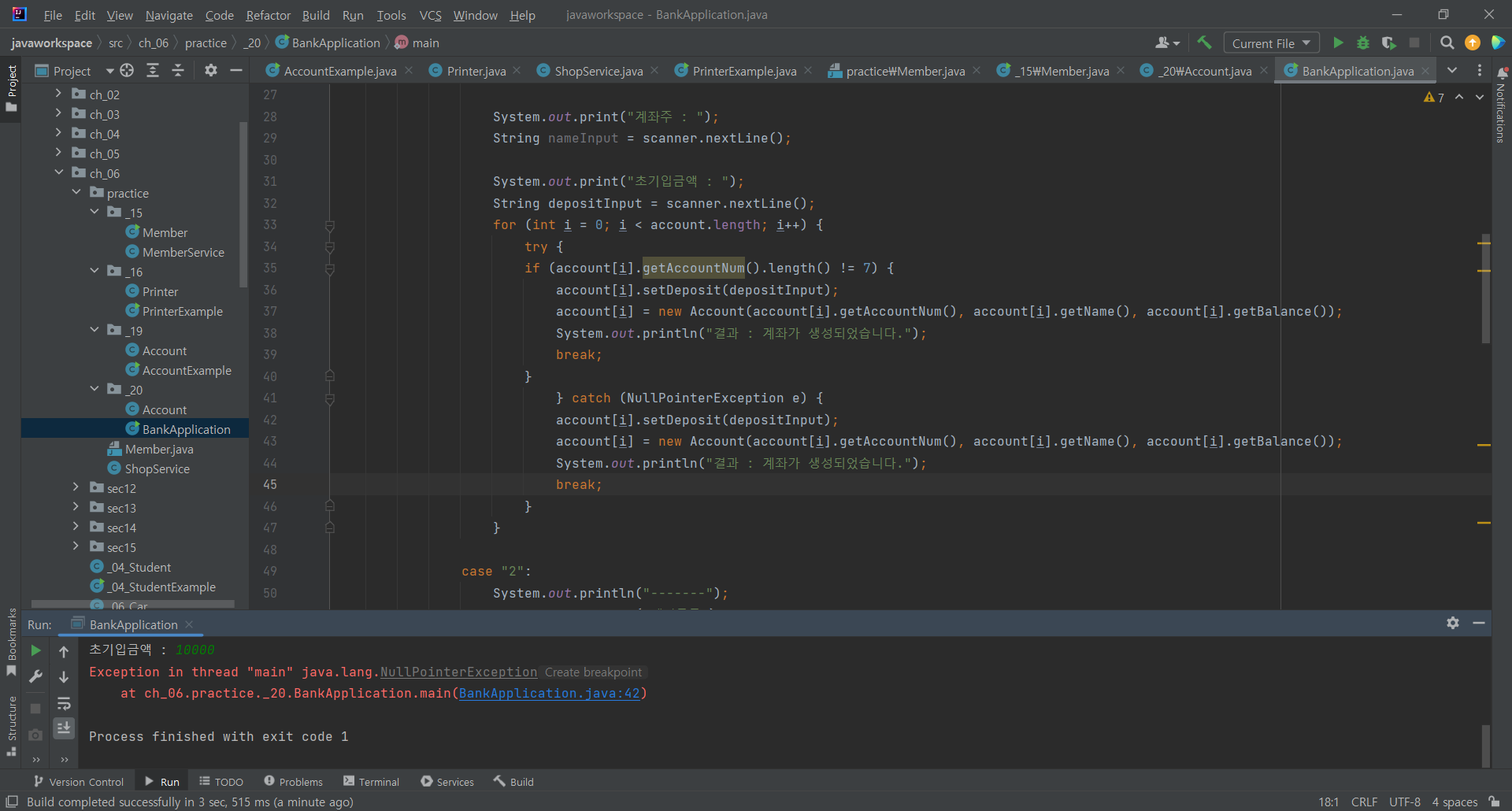
Task: Click the editor vertical scrollbar
Action: coord(1485,287)
